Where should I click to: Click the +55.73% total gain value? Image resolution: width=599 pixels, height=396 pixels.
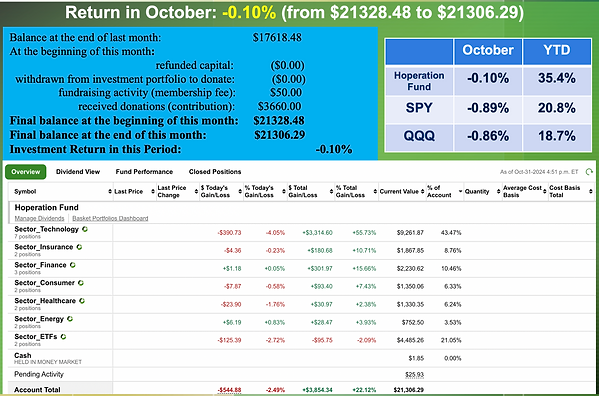(x=364, y=233)
